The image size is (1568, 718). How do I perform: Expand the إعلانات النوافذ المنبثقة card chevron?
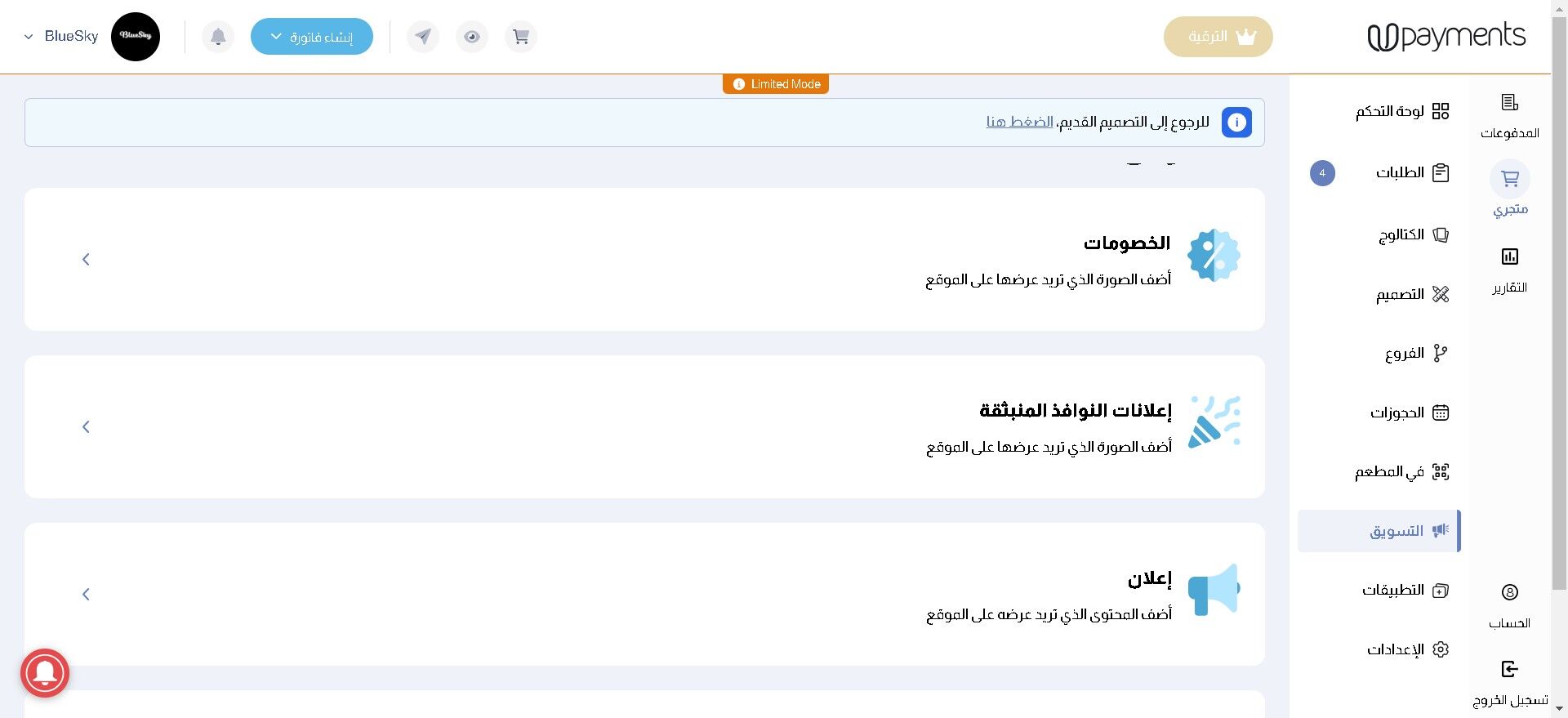coord(86,427)
